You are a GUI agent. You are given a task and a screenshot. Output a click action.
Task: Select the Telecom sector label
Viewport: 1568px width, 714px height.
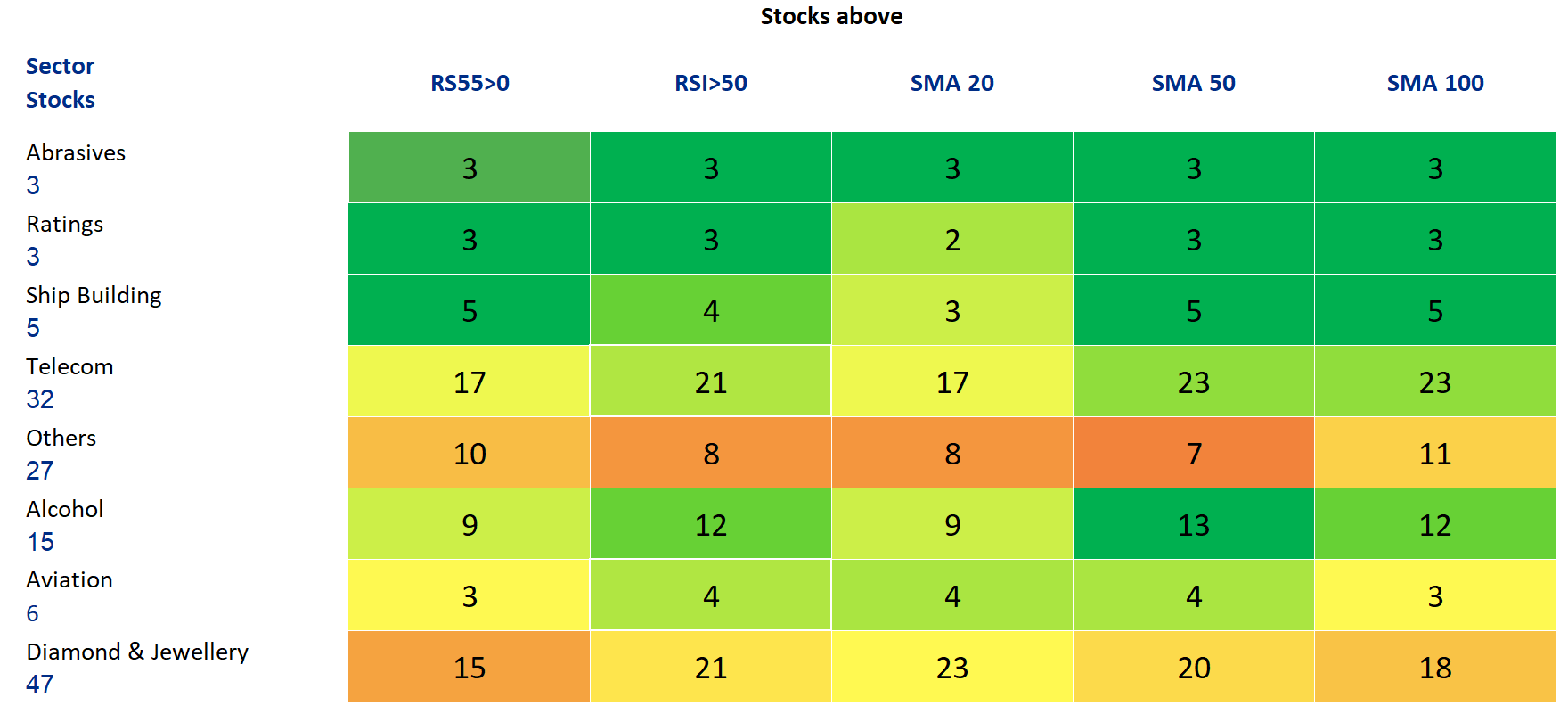[69, 366]
